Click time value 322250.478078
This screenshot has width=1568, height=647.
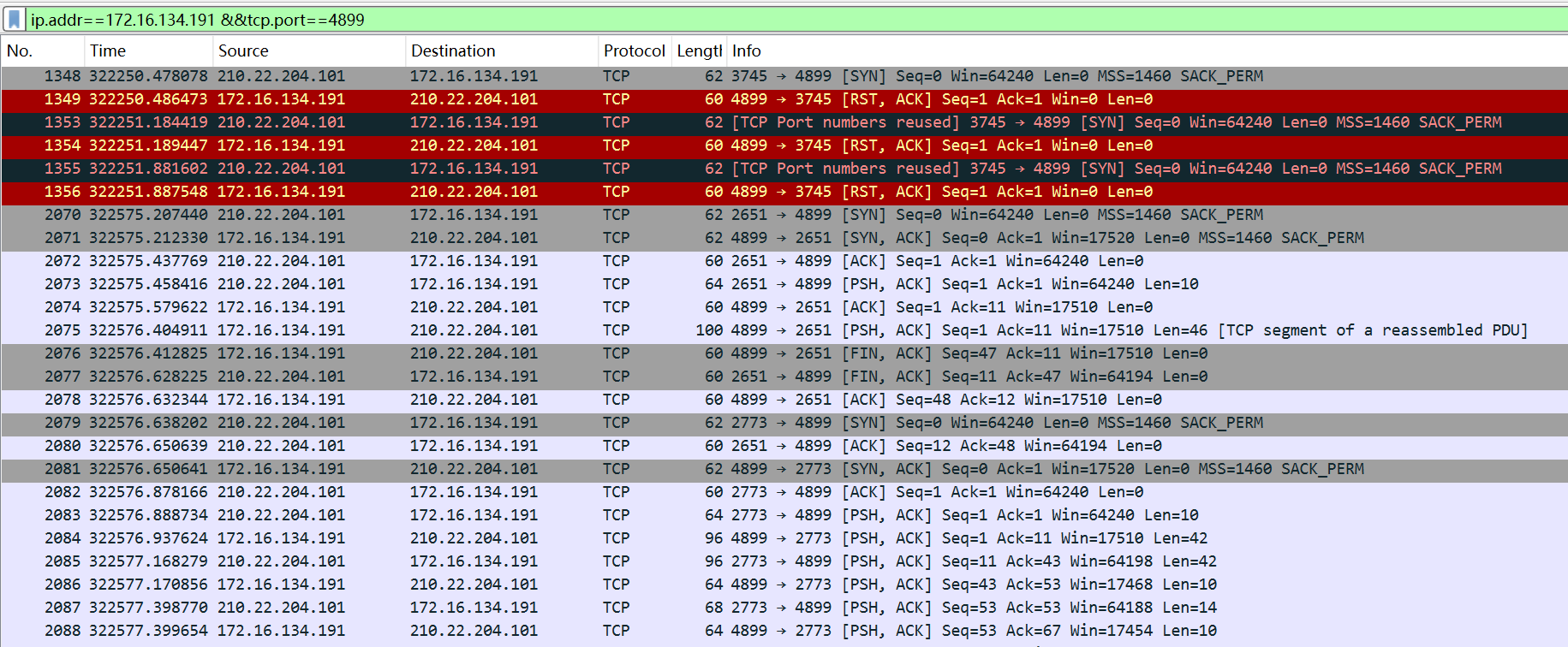[148, 76]
